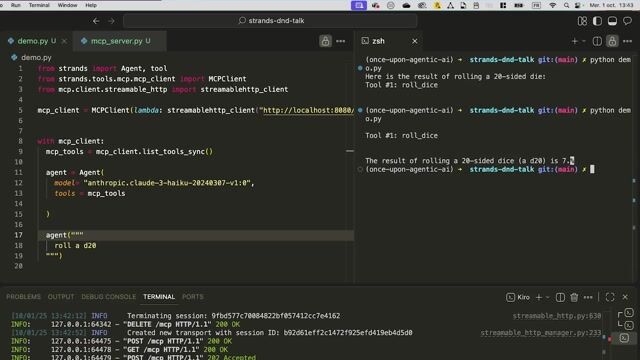This screenshot has width=640, height=360.
Task: Open the Debug Console tab
Action: (x=108, y=297)
